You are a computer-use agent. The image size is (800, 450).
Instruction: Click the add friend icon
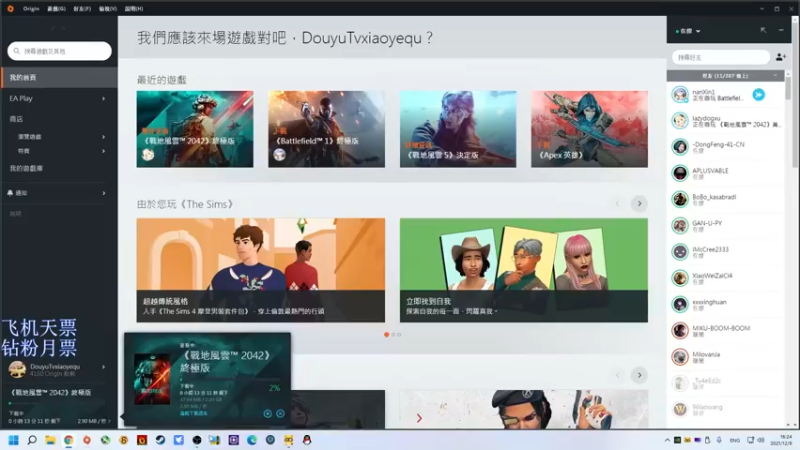pos(781,57)
